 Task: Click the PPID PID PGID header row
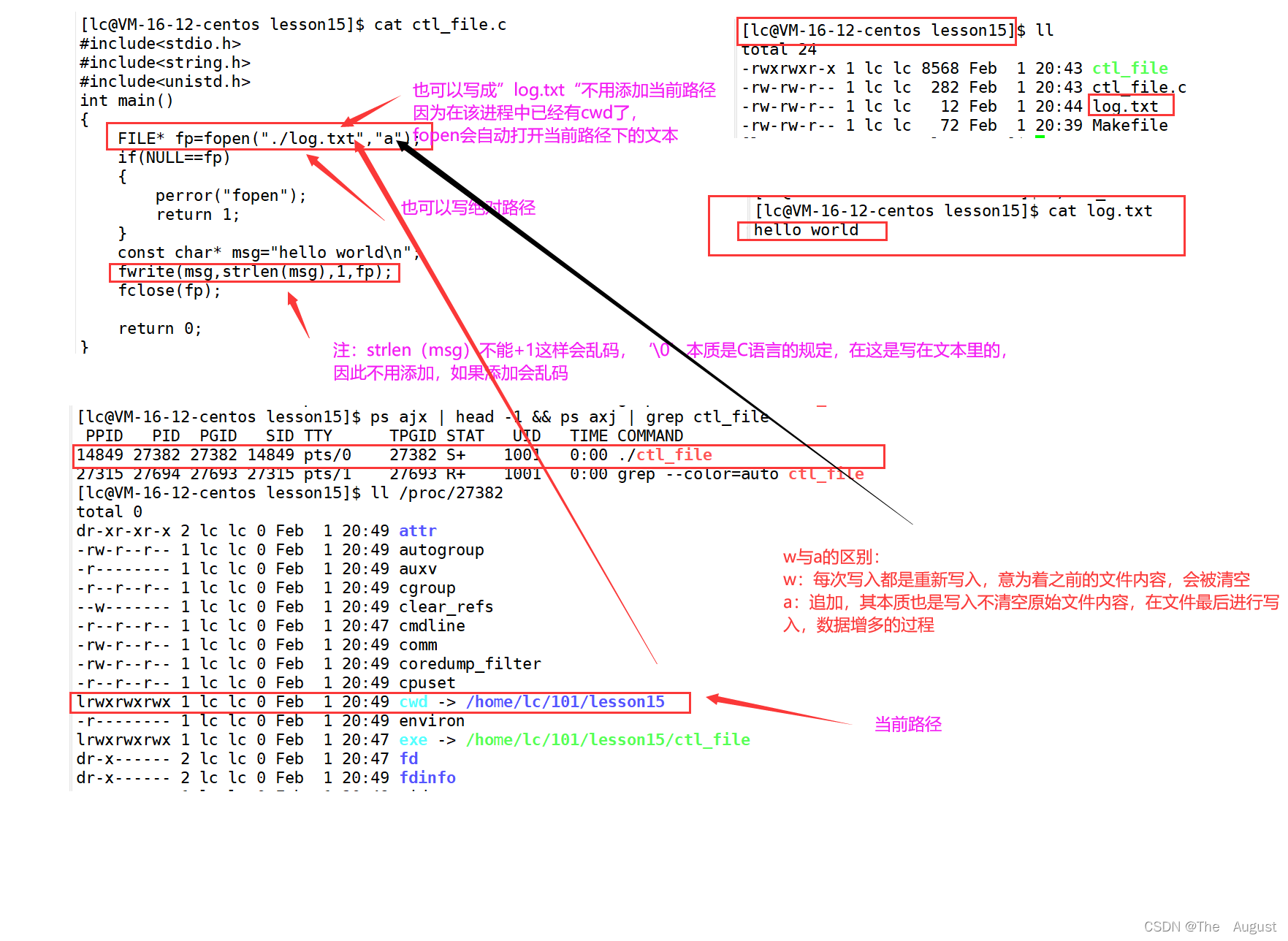point(384,436)
